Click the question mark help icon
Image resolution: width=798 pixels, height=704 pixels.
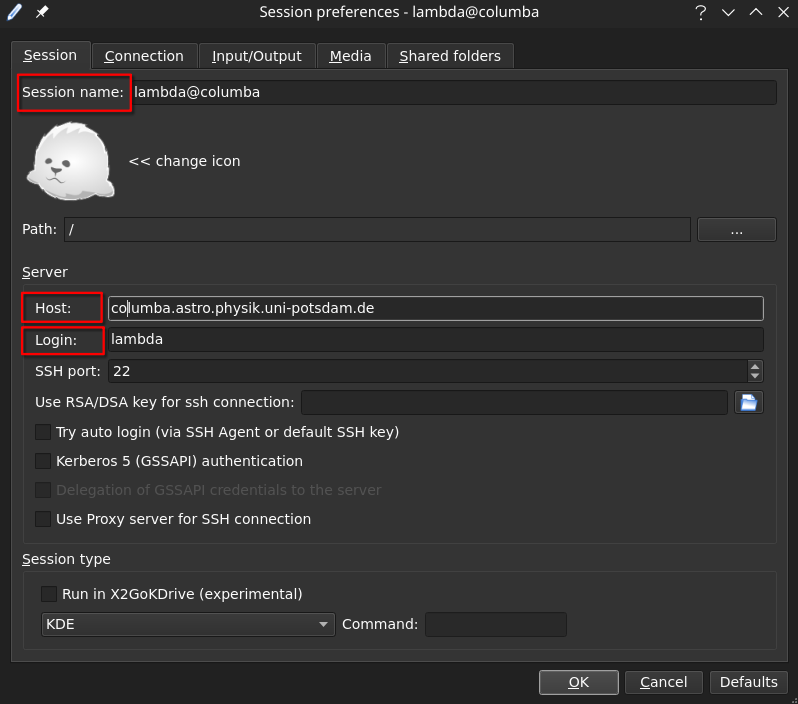coord(699,12)
